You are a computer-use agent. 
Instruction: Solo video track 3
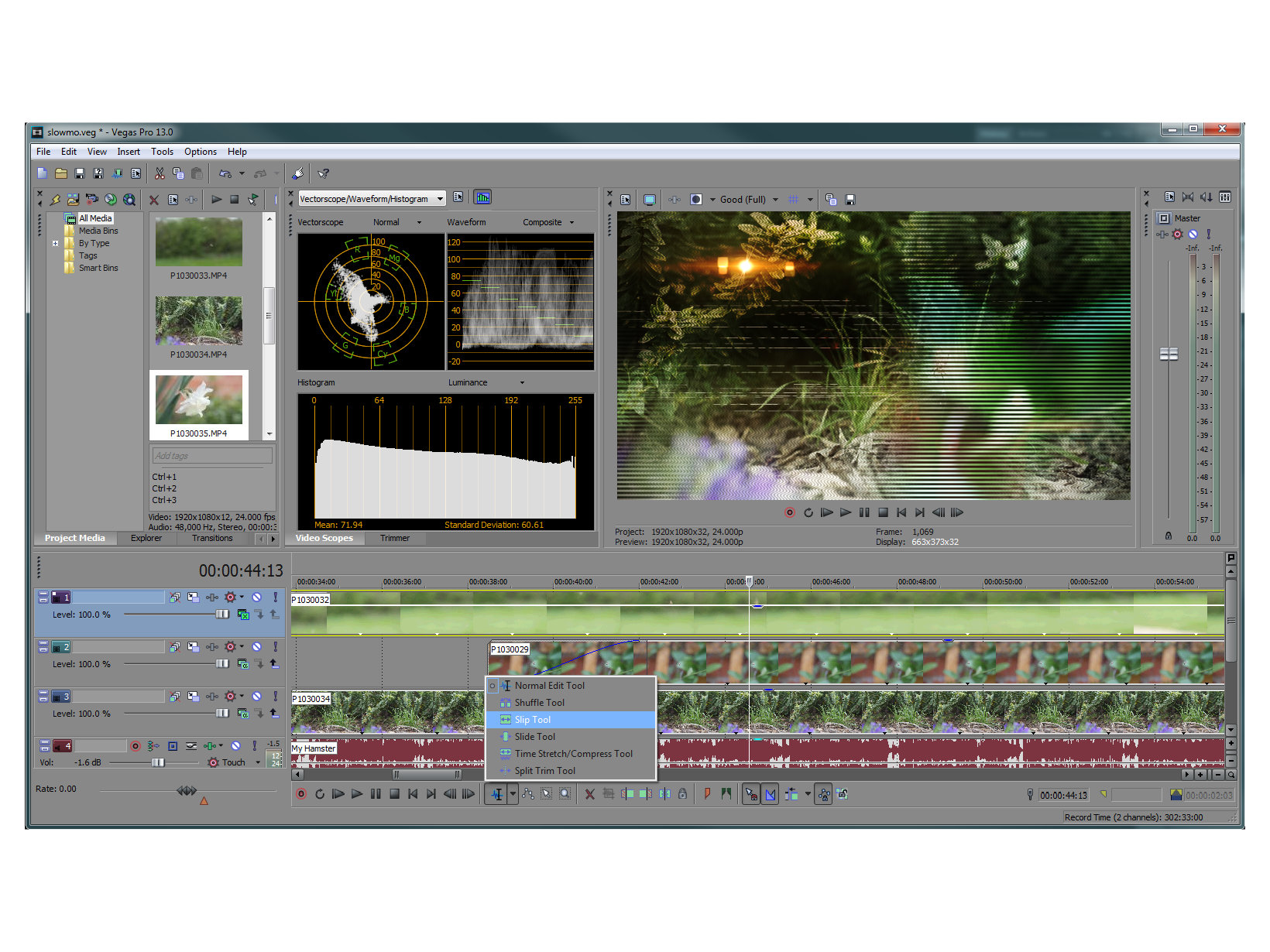[275, 697]
